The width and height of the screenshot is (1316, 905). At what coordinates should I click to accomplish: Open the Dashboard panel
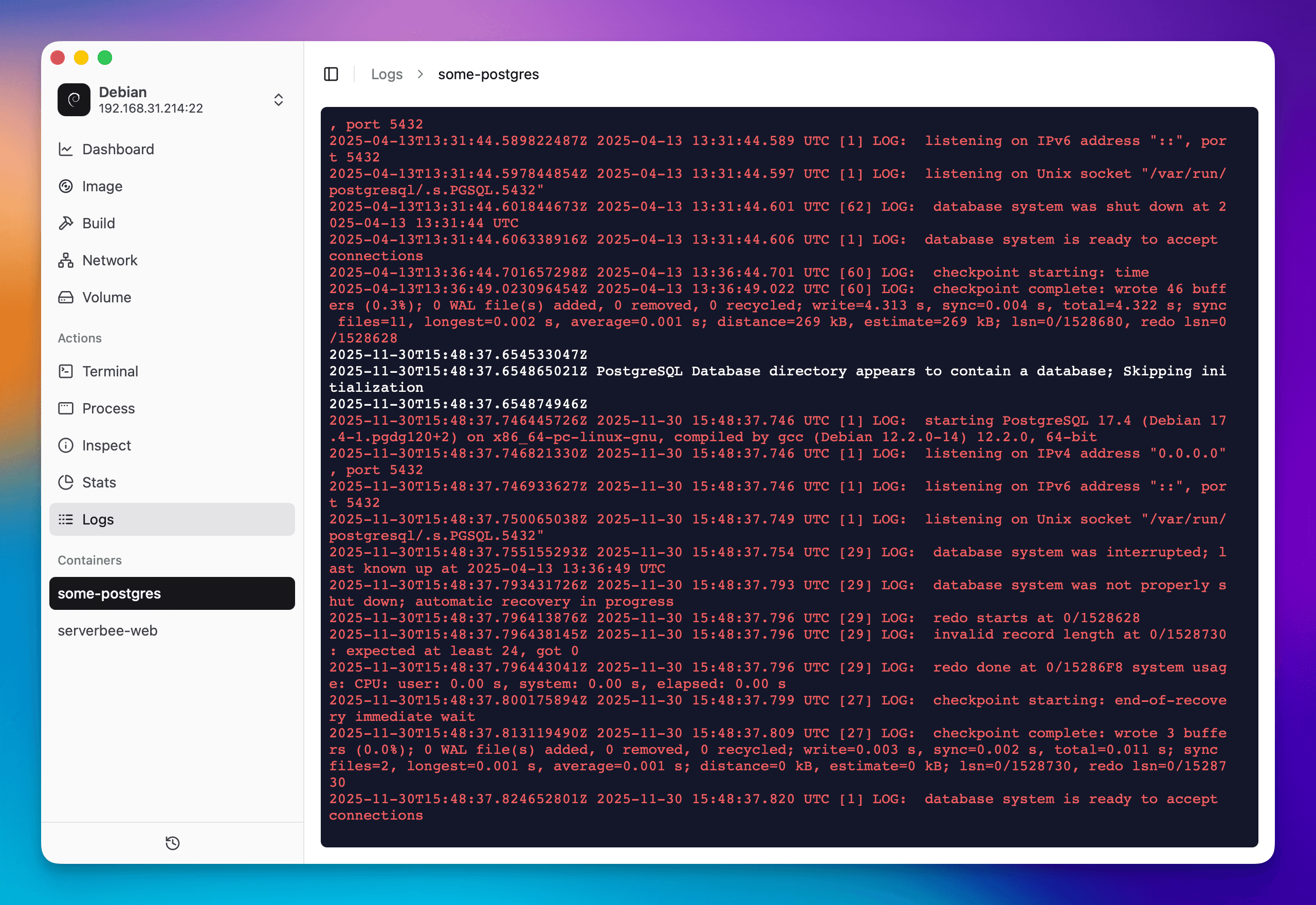(117, 149)
